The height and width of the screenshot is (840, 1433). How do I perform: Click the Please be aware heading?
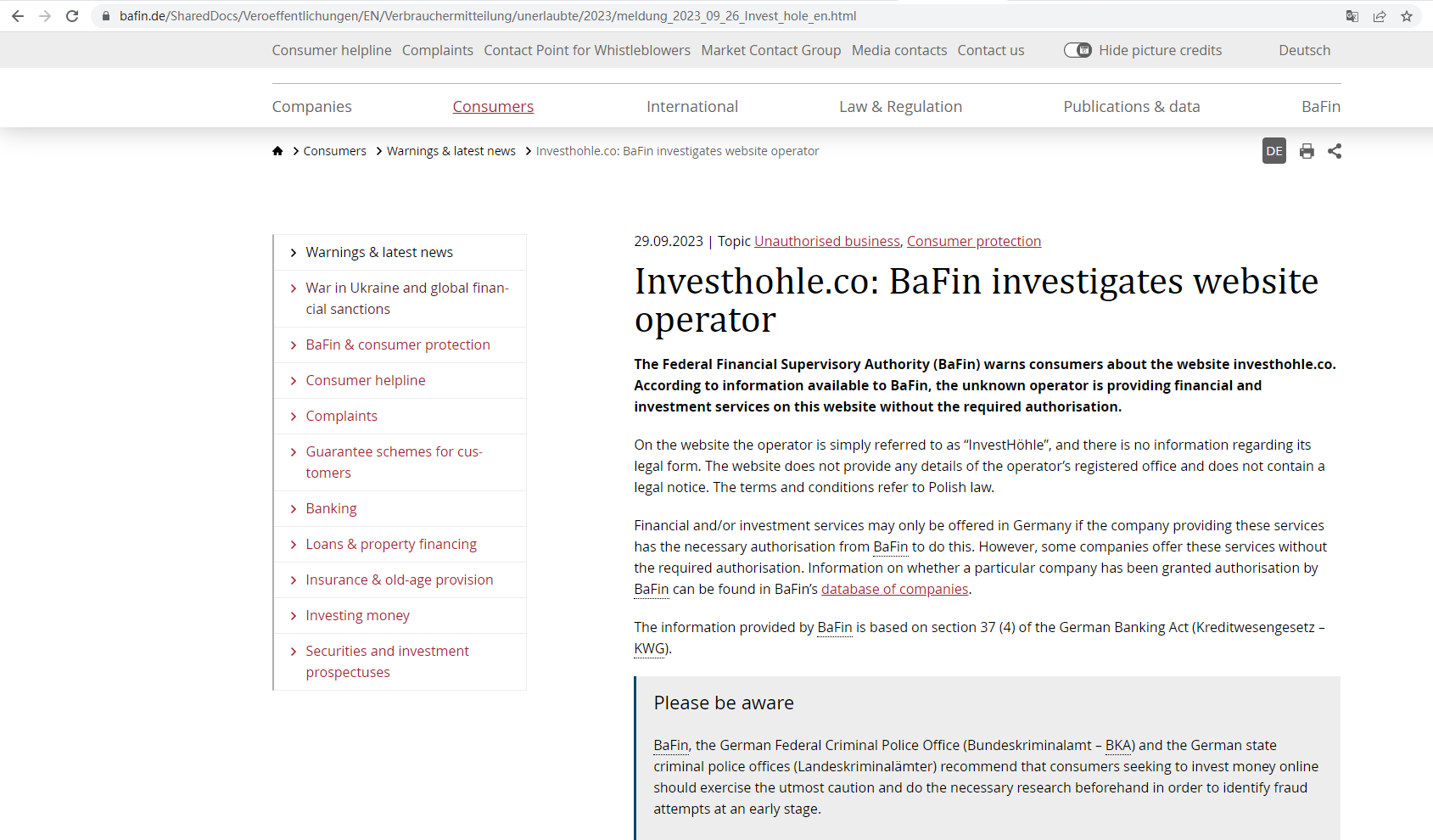(724, 703)
